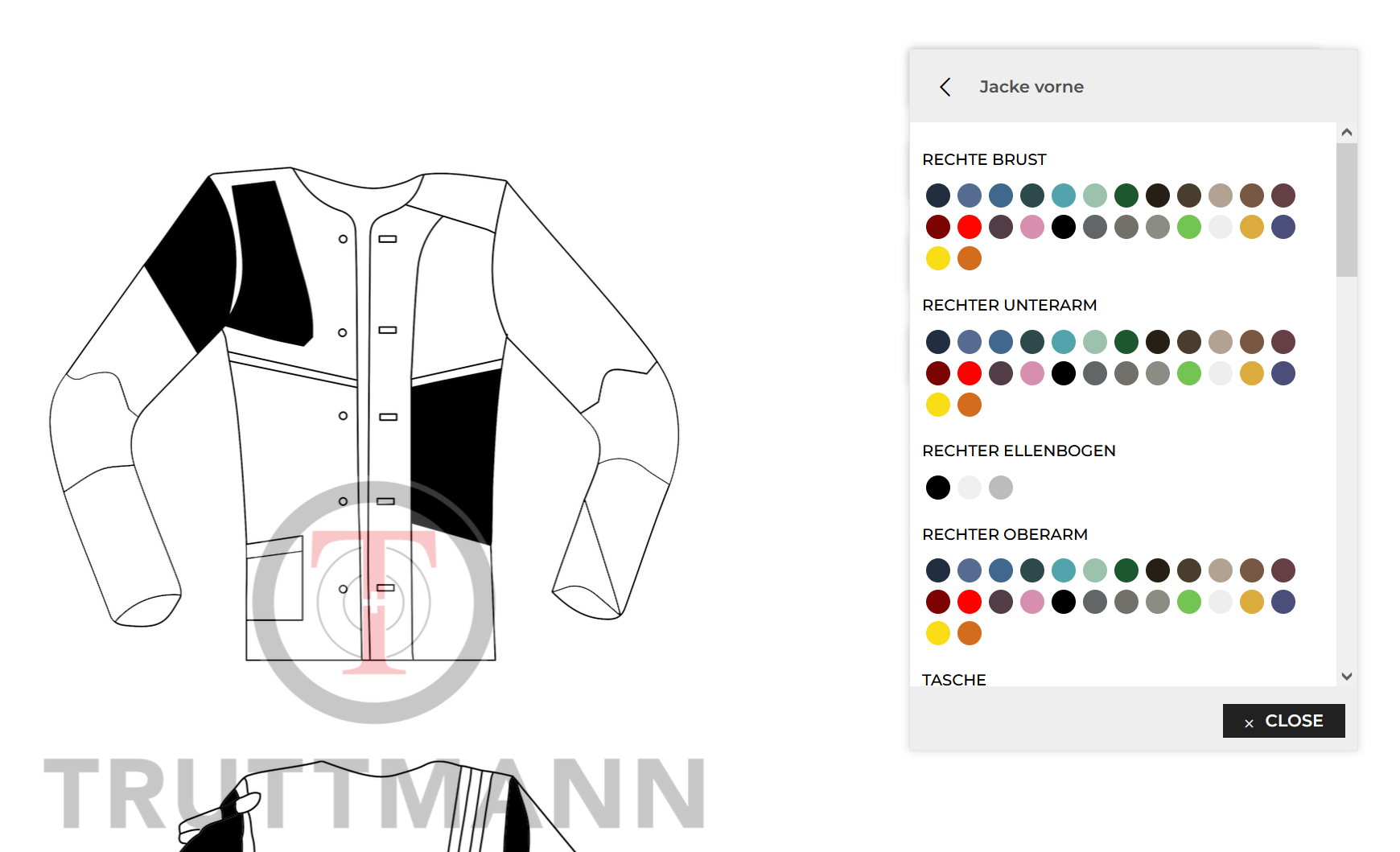The image size is (1400, 852).
Task: Click the scrollbar thumb in the color panel
Action: [1346, 210]
